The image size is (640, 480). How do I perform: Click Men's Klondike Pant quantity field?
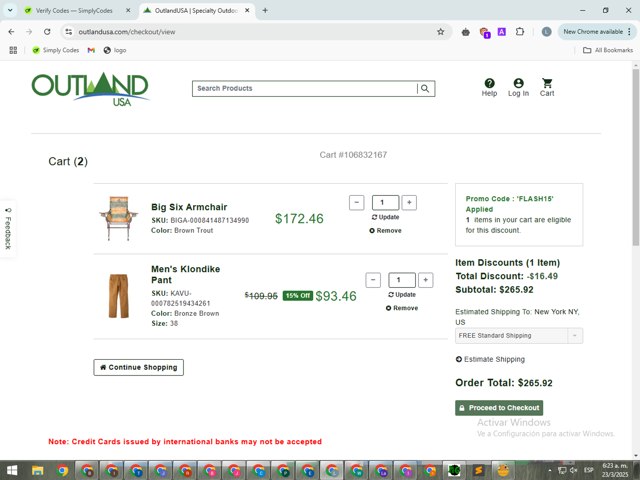402,280
